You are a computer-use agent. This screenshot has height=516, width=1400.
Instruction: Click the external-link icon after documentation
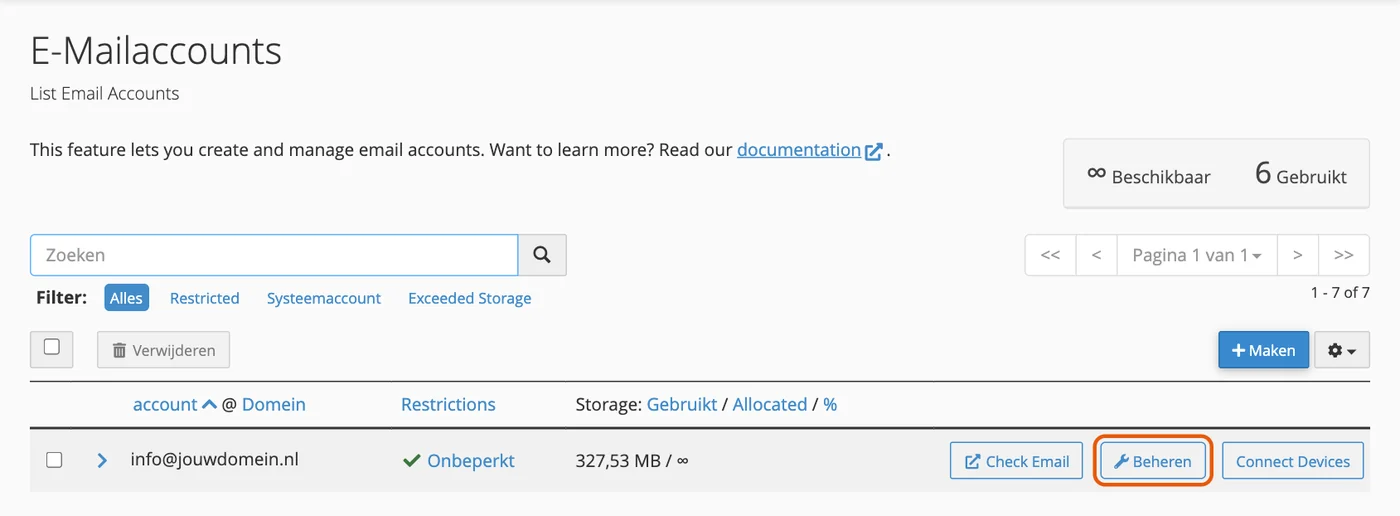pos(874,152)
